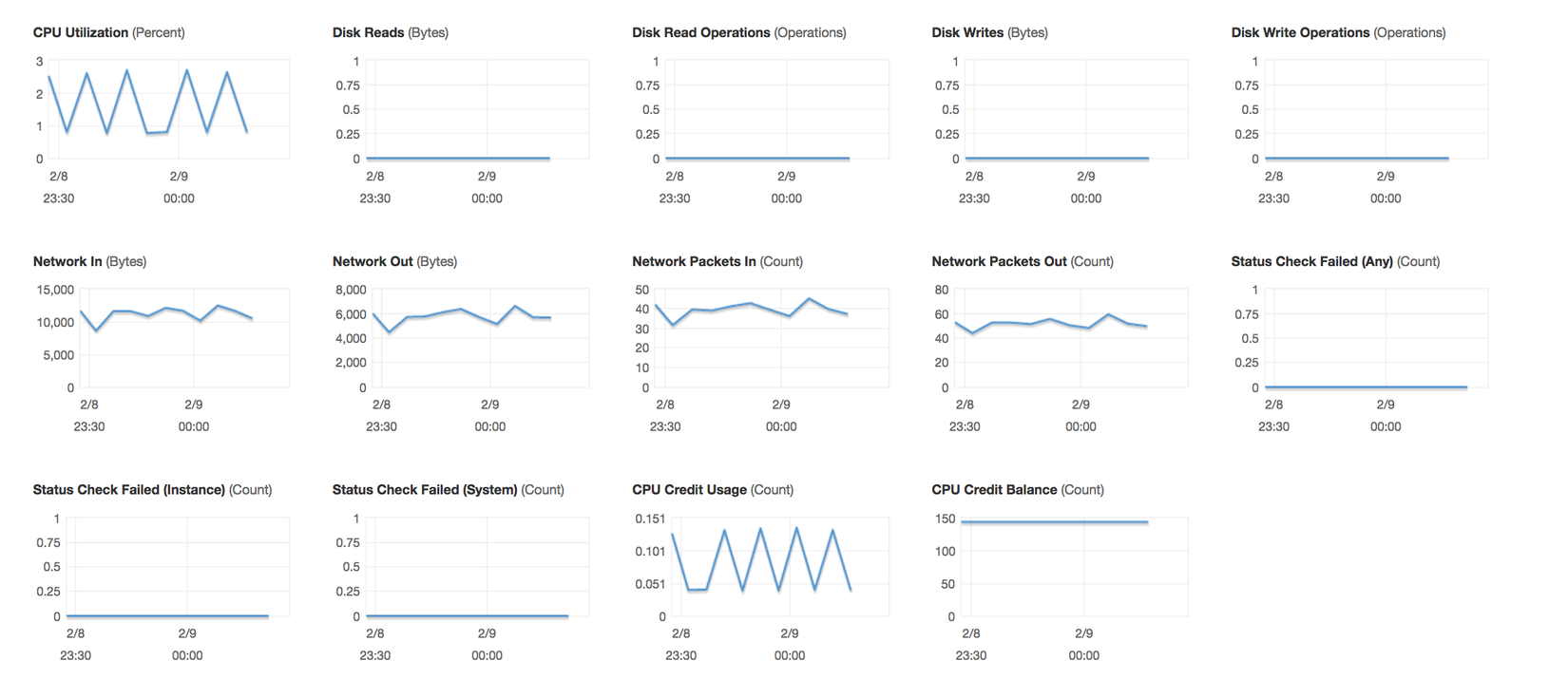1568x679 pixels.
Task: Click the Network Out graph plot area
Action: pyautogui.click(x=477, y=338)
